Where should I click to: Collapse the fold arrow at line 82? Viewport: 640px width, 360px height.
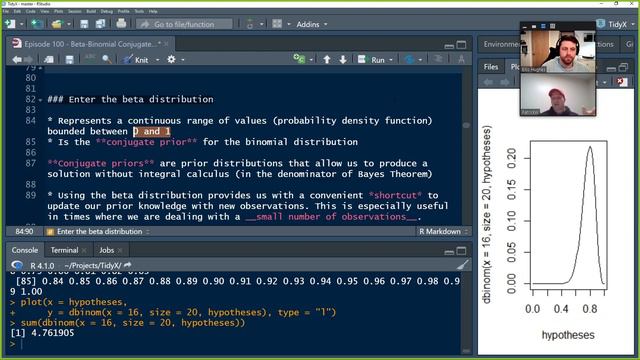point(40,100)
